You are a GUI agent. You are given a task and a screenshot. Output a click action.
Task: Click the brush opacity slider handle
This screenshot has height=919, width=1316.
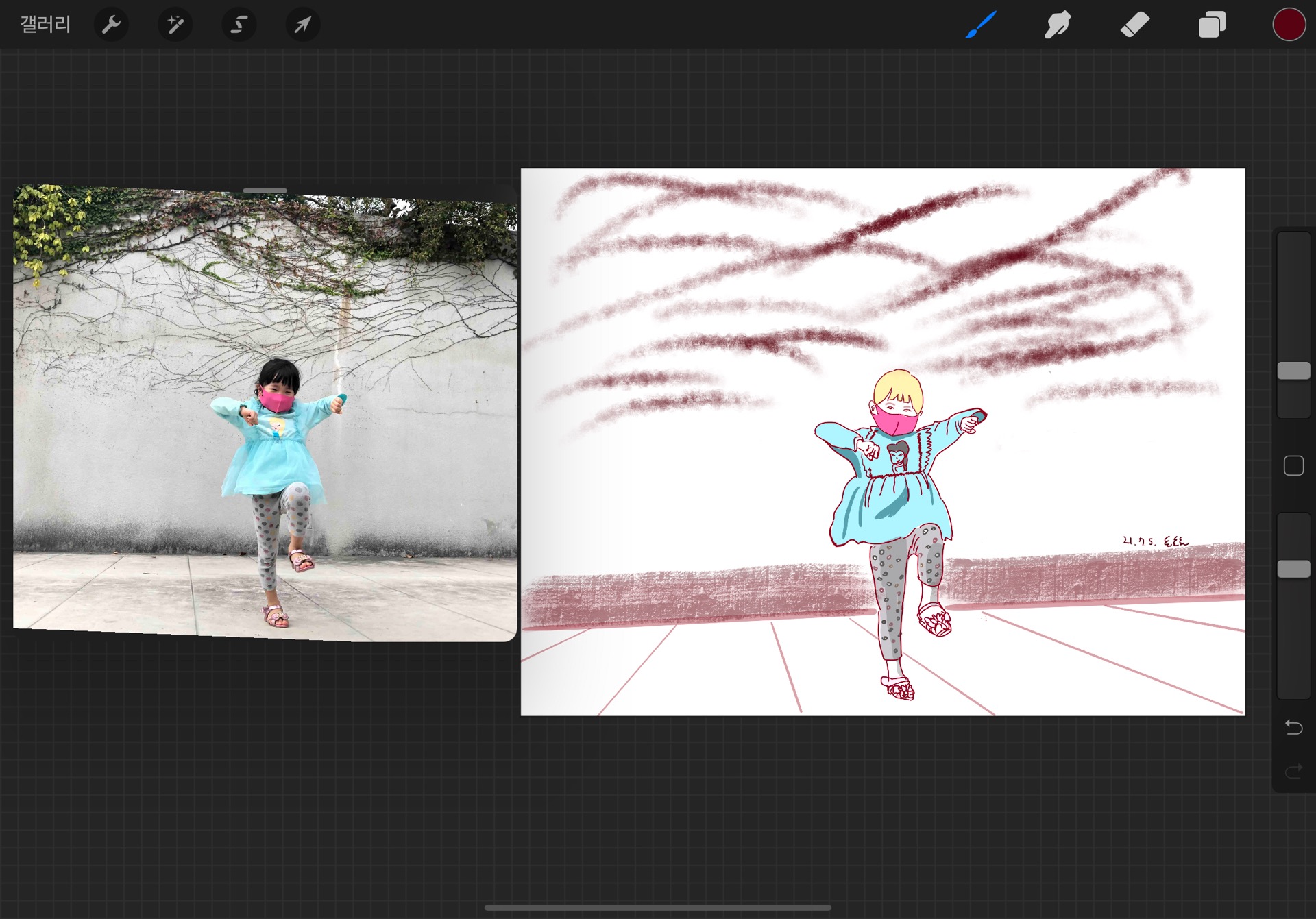coord(1293,569)
